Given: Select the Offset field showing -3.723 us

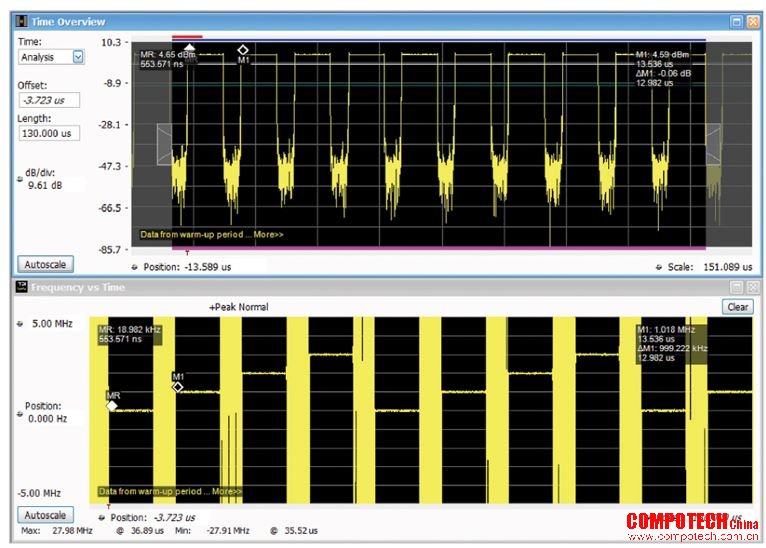Looking at the screenshot, I should pyautogui.click(x=49, y=100).
